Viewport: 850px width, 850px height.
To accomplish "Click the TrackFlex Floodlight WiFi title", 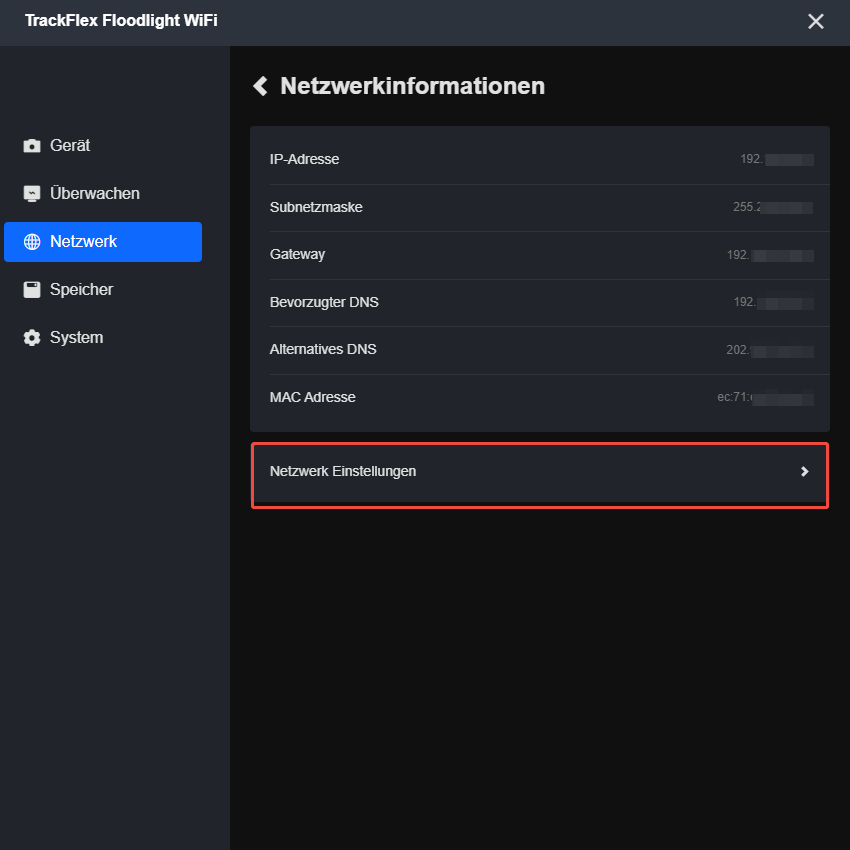I will pos(121,21).
